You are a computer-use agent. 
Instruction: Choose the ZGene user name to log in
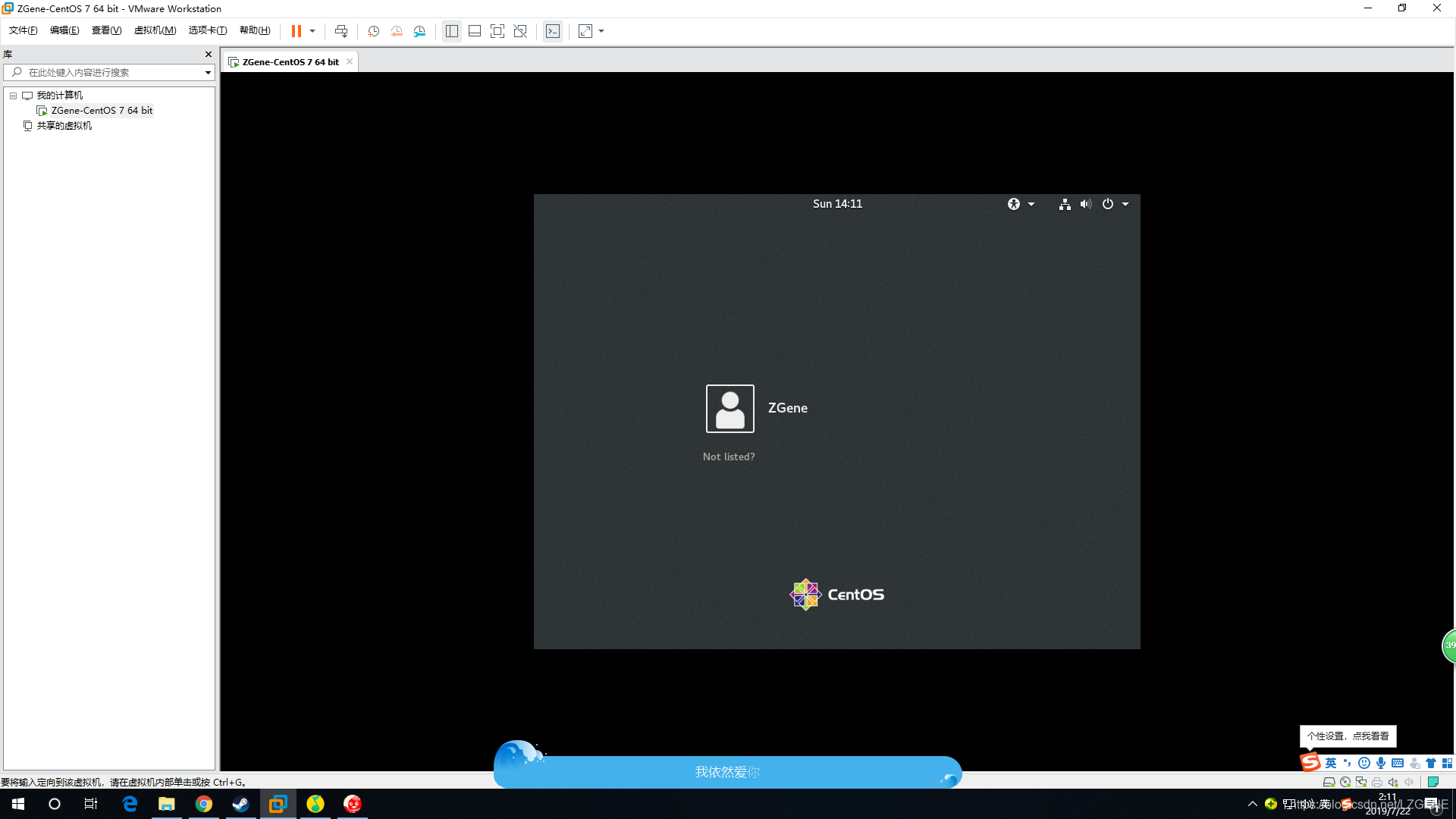pyautogui.click(x=788, y=408)
